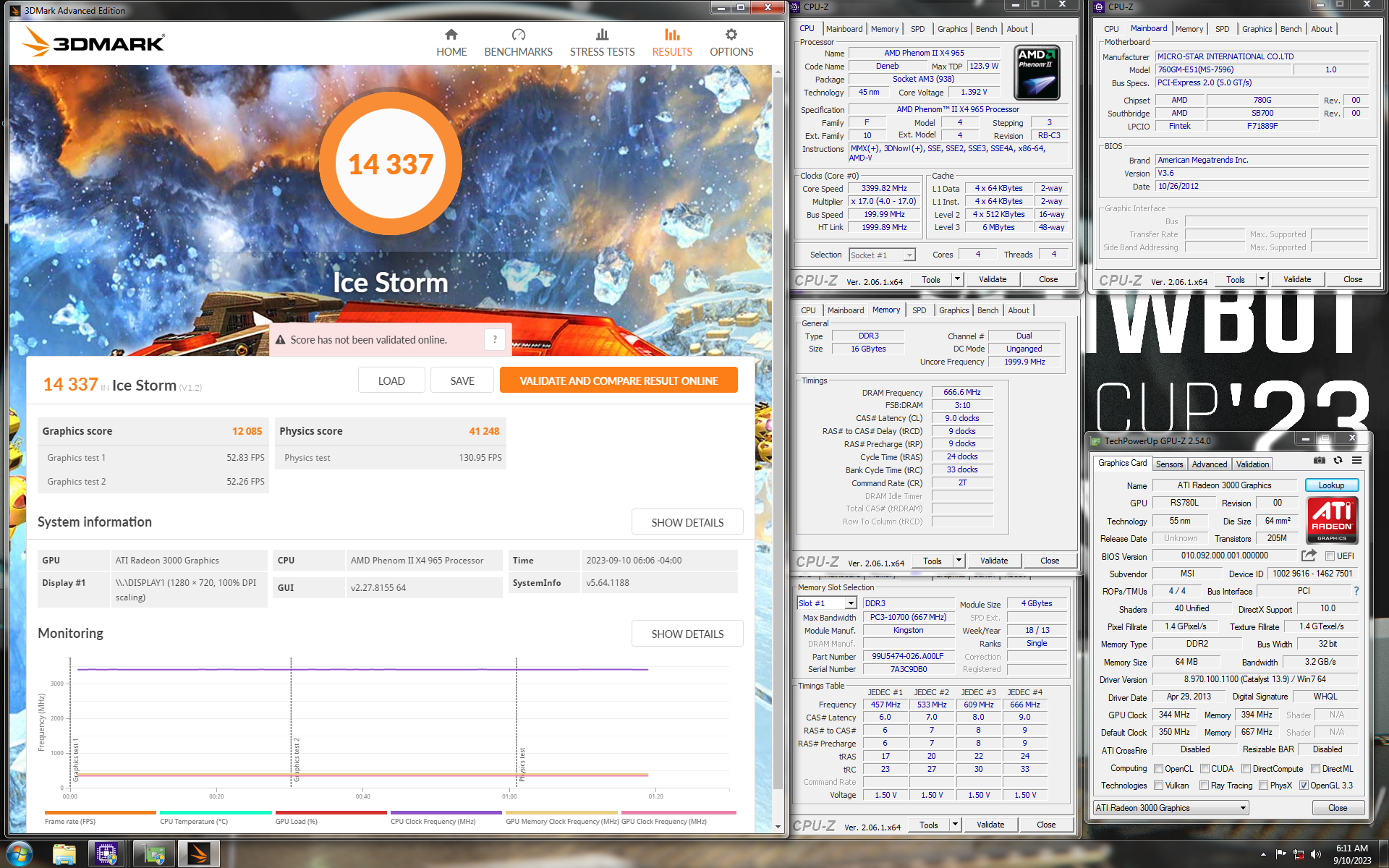This screenshot has height=868, width=1389.
Task: Toggle the DirectML checkbox
Action: 1315,768
